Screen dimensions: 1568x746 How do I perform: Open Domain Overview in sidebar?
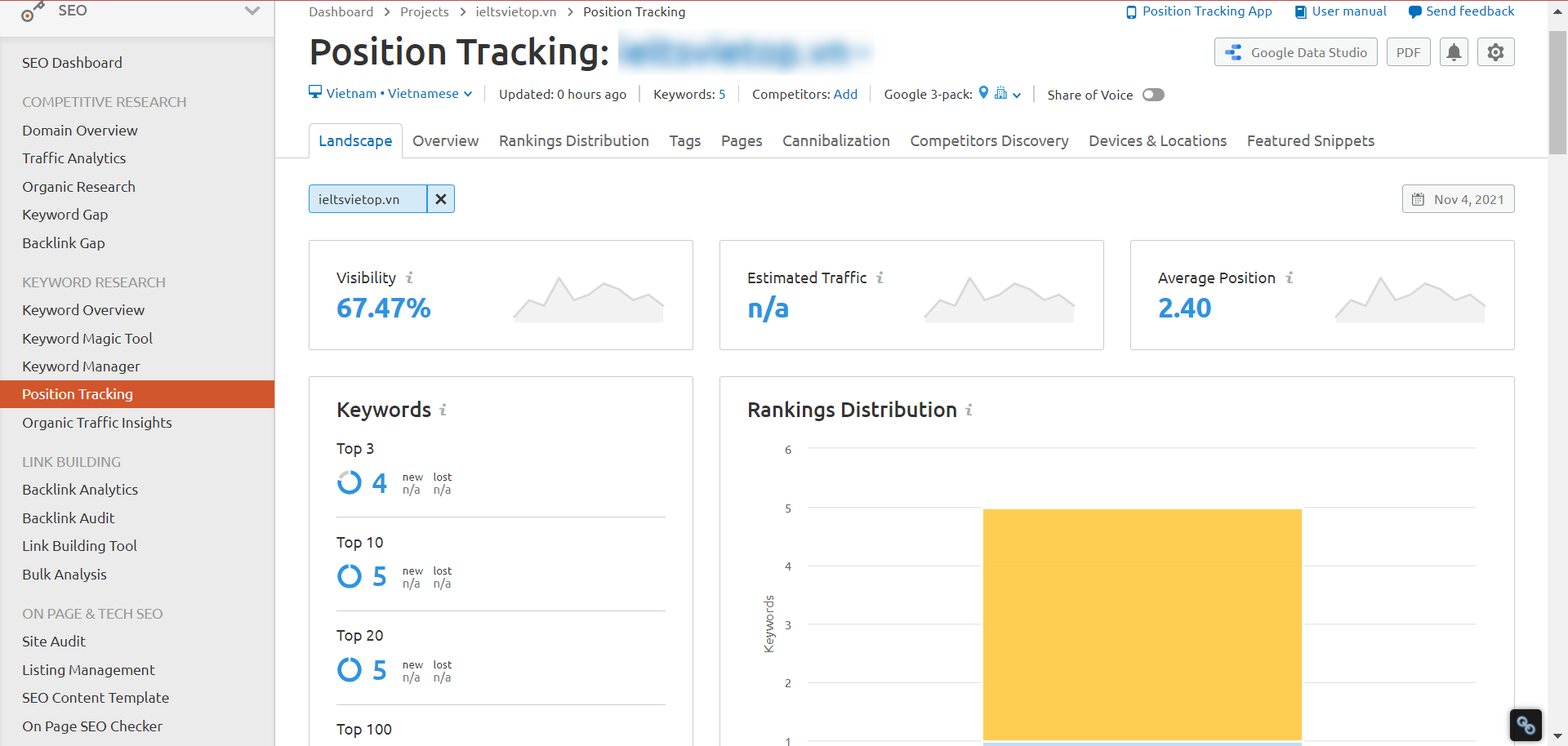[x=80, y=131]
